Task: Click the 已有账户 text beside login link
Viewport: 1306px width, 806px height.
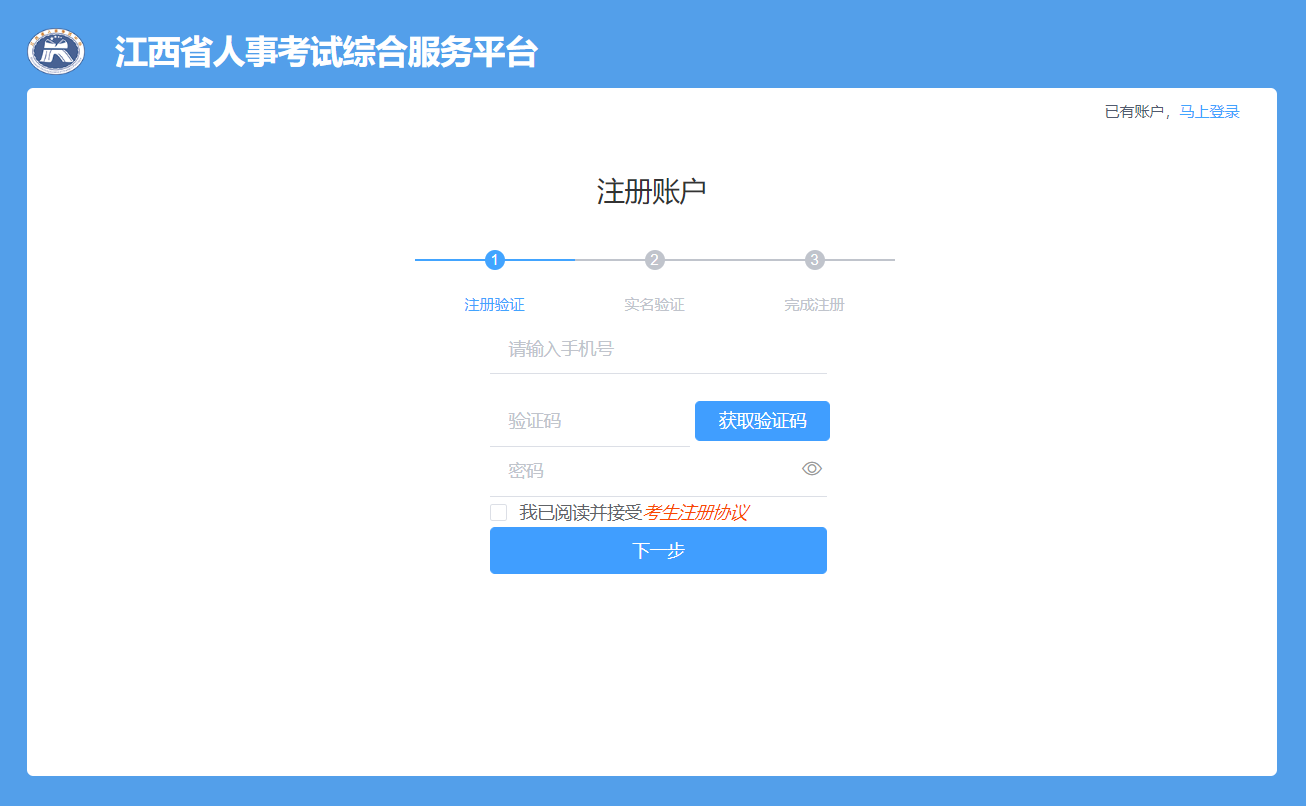Action: pos(1134,112)
